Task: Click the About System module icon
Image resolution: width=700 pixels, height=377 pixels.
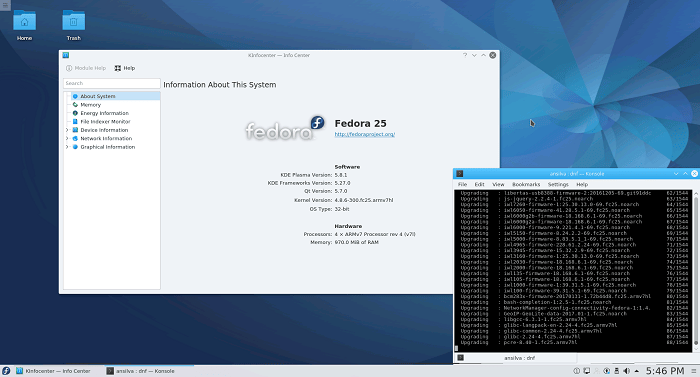Action: 75,96
